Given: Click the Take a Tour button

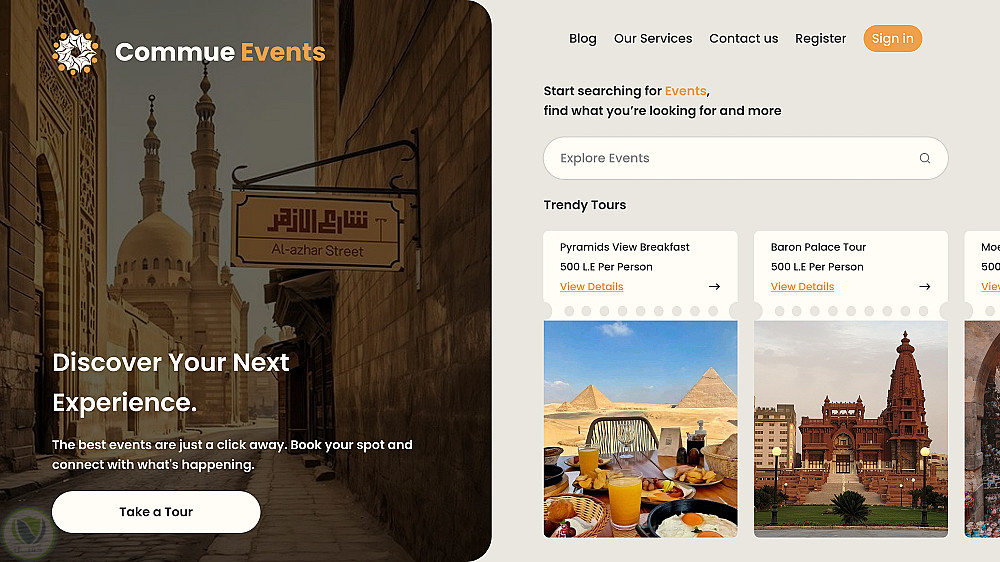Looking at the screenshot, I should click(156, 512).
